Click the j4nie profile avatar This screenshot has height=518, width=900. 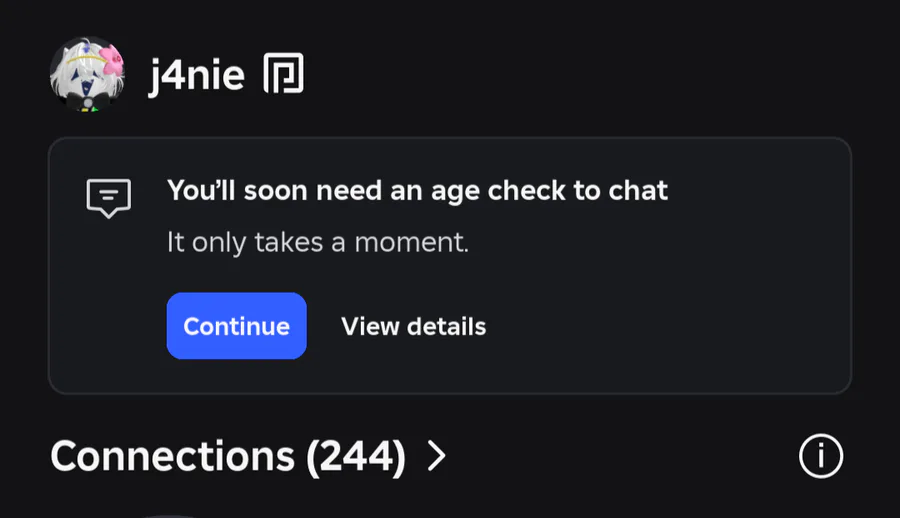(x=87, y=74)
